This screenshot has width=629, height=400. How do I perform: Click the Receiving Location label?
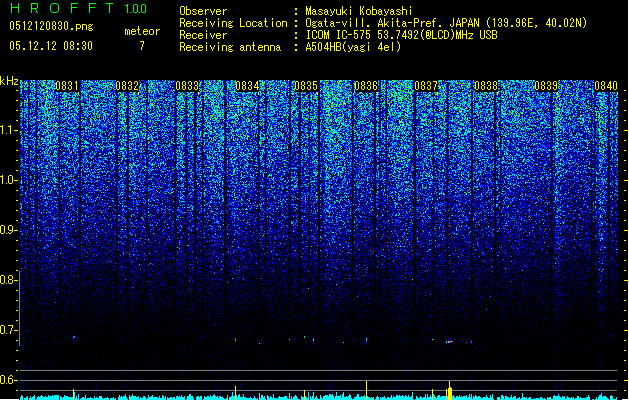[233, 23]
